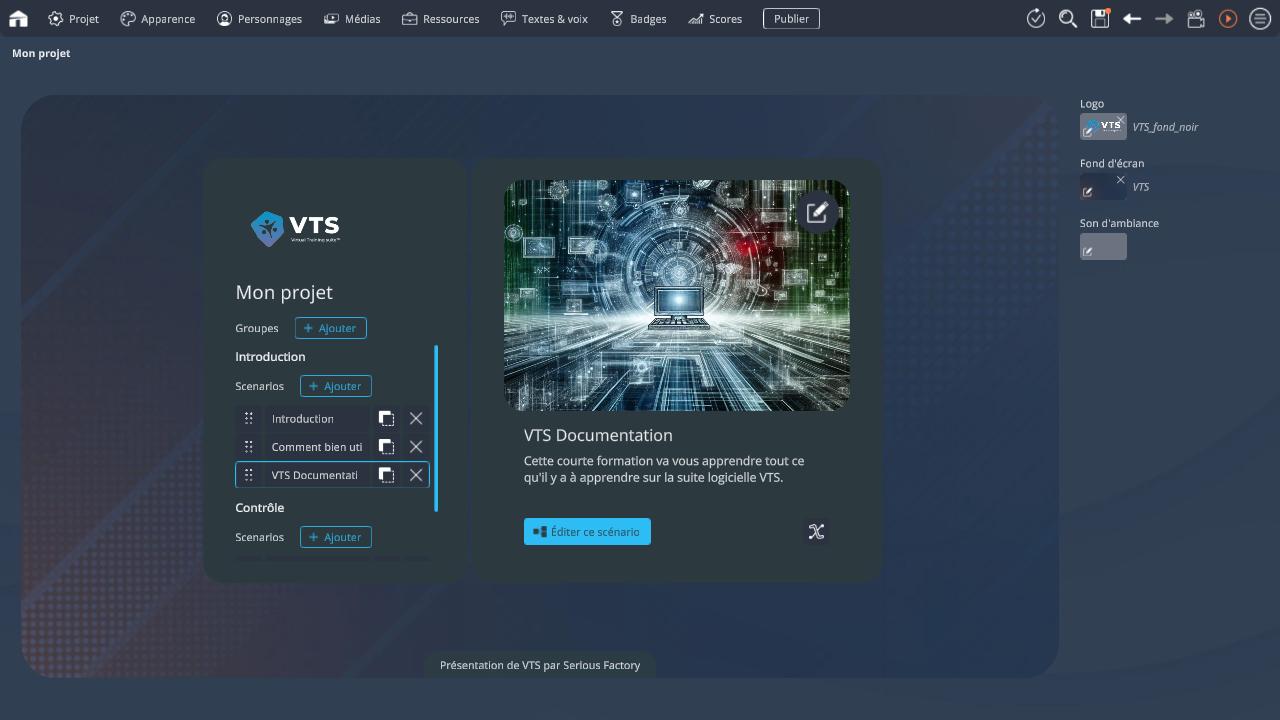1280x720 pixels.
Task: Open the Projet menu
Action: [x=74, y=19]
